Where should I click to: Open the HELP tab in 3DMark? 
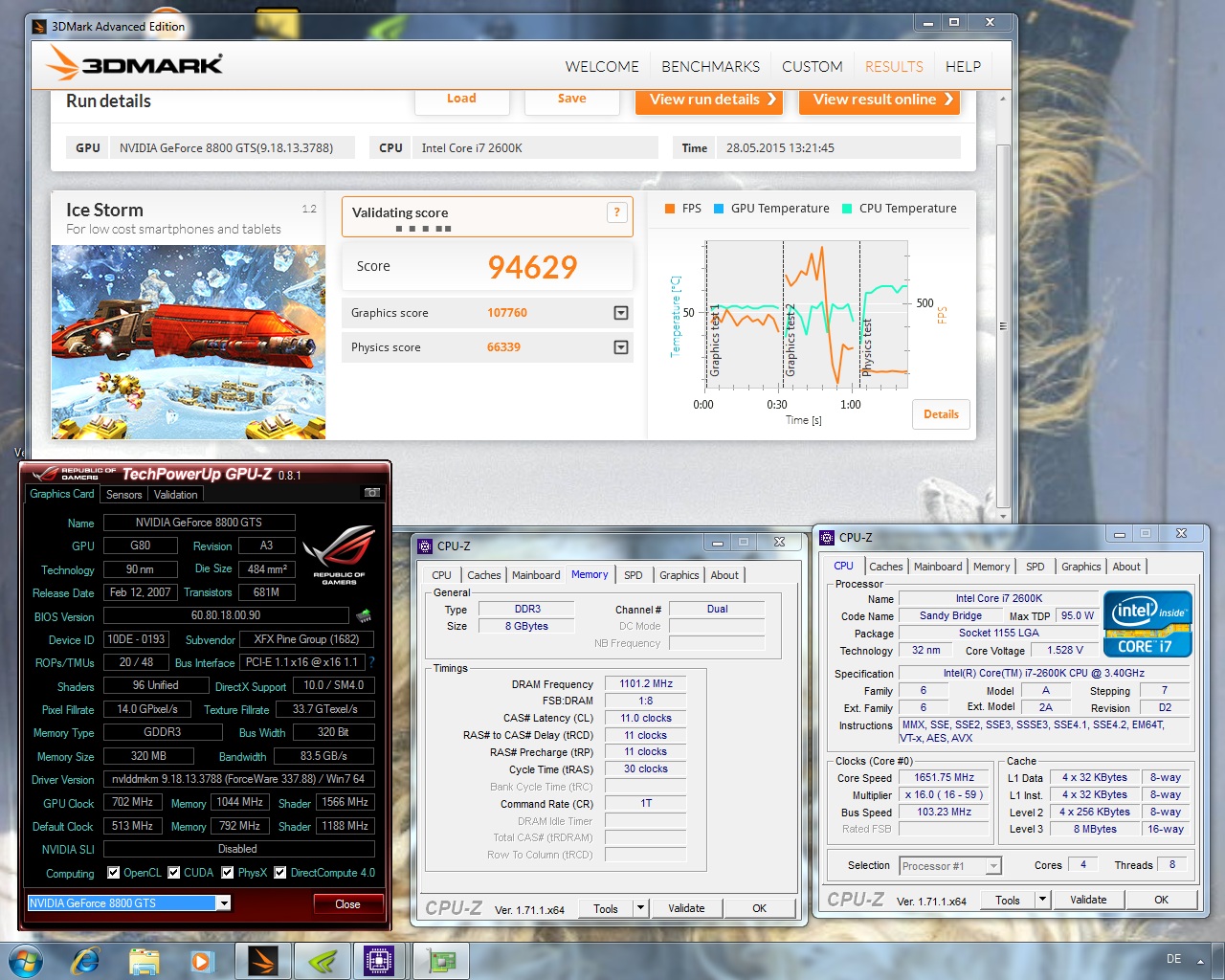963,66
